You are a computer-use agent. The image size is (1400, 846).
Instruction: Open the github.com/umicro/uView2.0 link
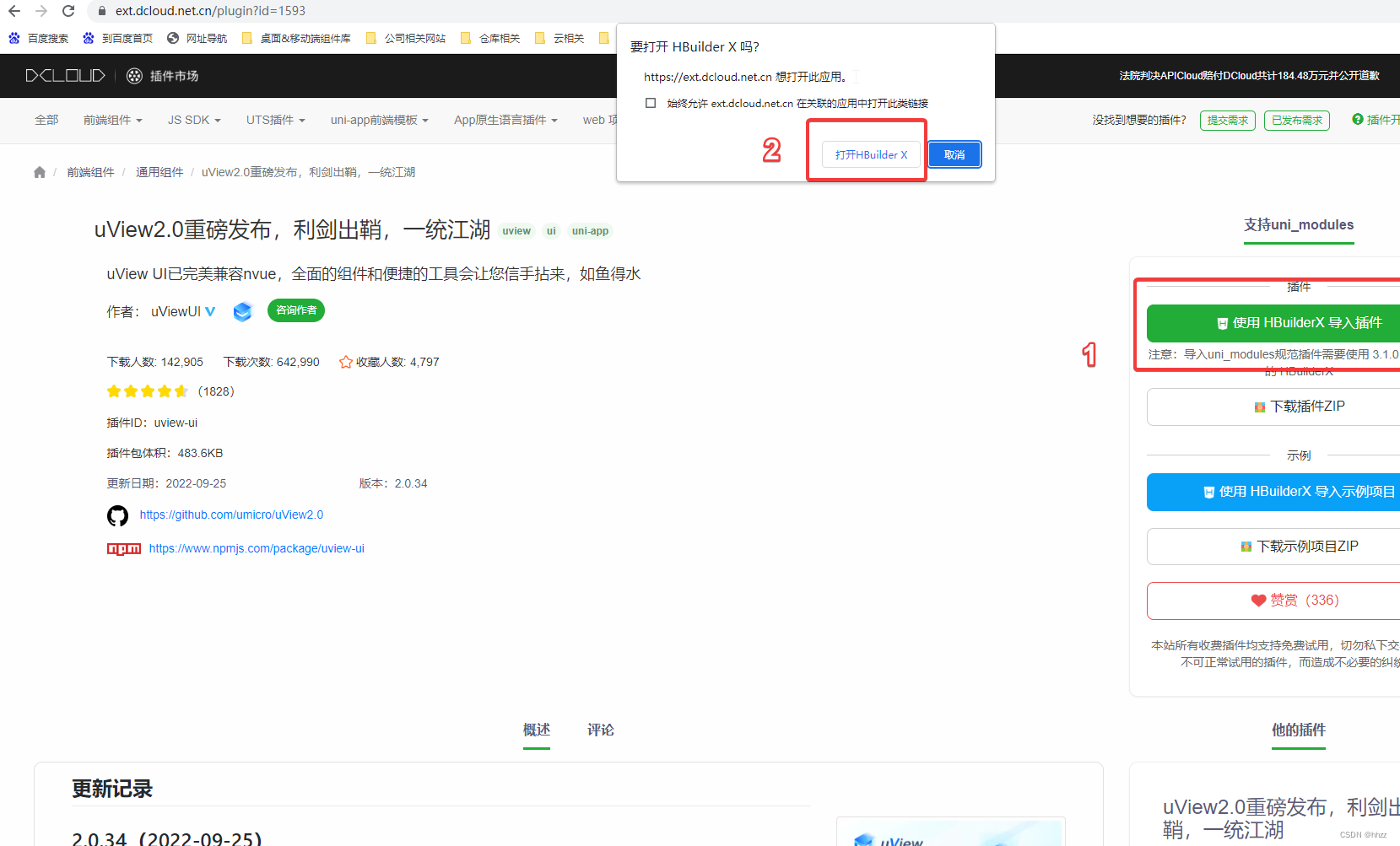pos(231,515)
